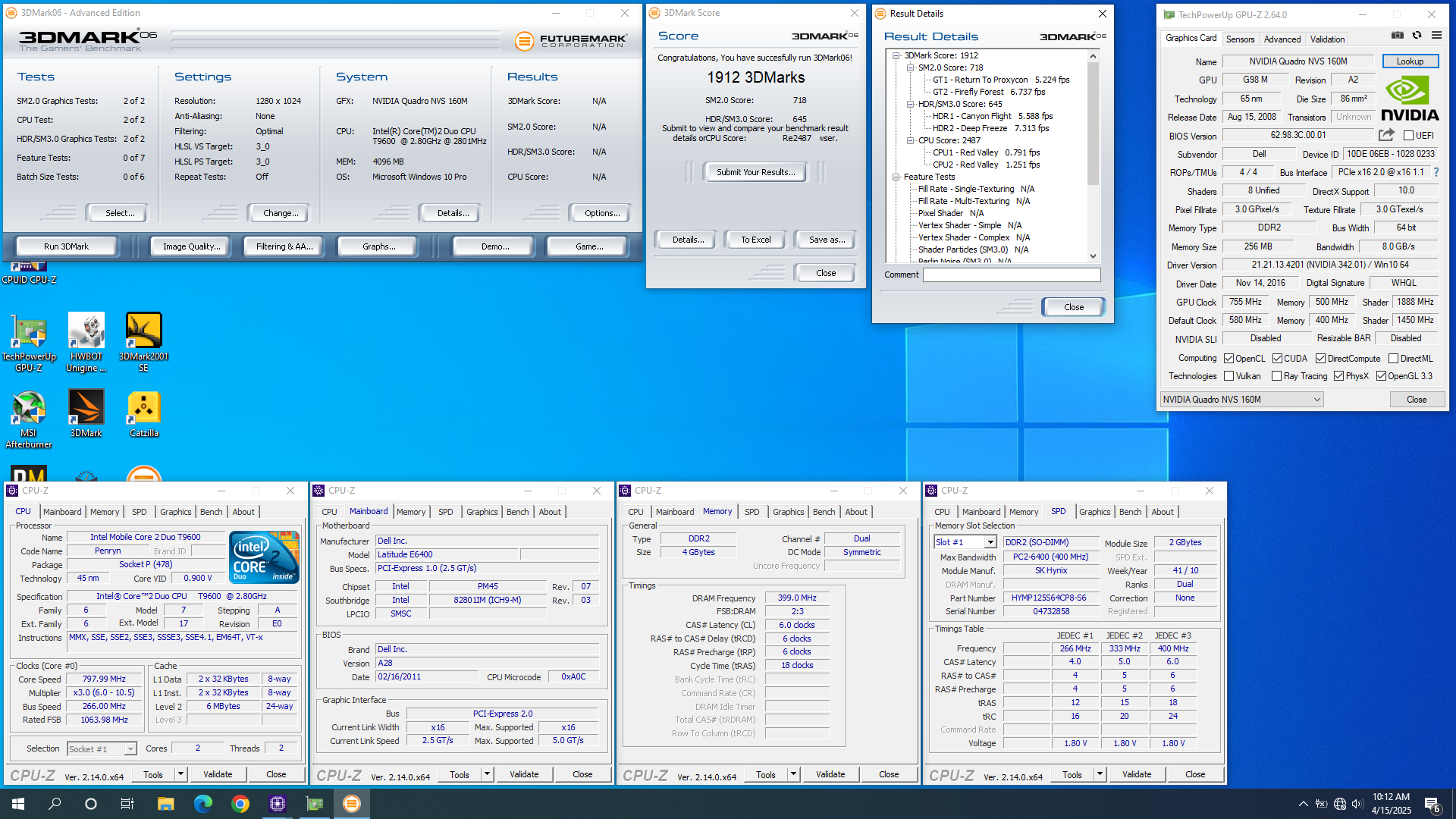The width and height of the screenshot is (1456, 819).
Task: Open File Explorer from the taskbar
Action: [x=165, y=804]
